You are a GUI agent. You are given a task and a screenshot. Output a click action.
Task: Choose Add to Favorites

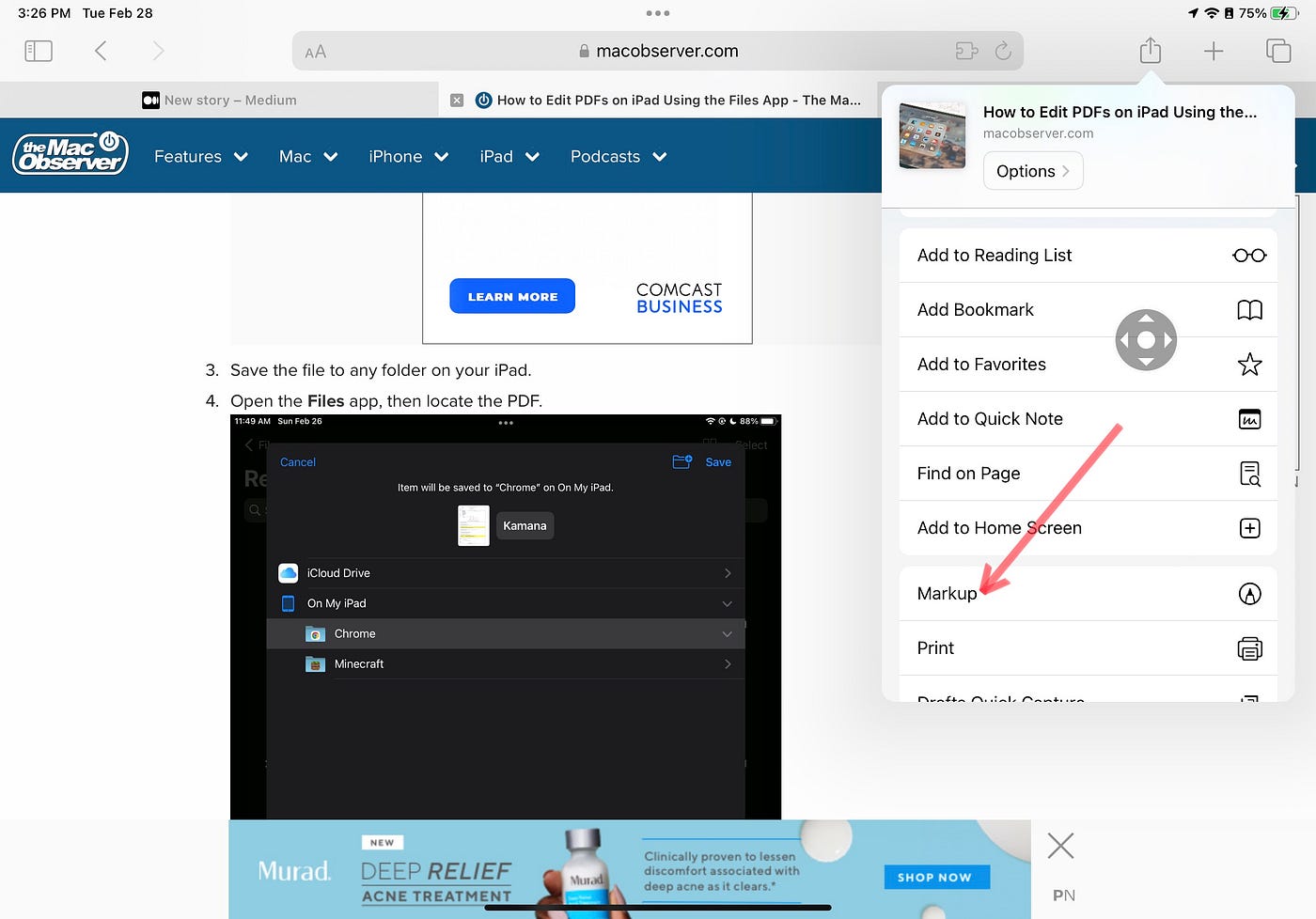(x=1088, y=365)
